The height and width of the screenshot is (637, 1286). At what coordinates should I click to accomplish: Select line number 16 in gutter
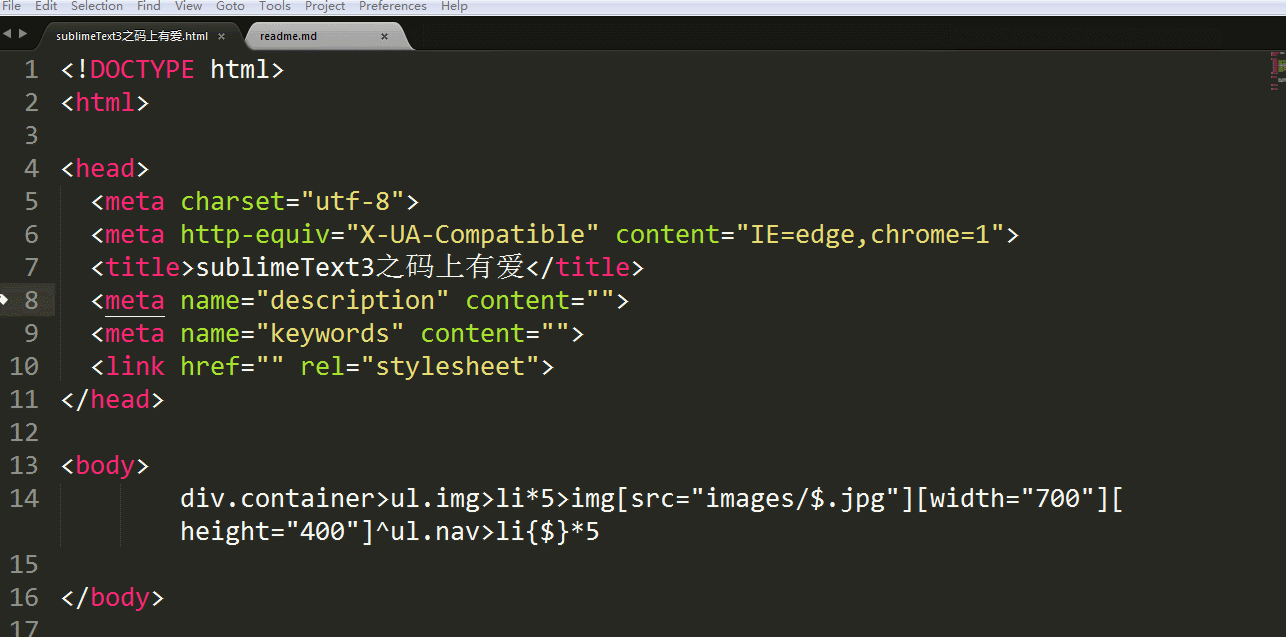pos(24,597)
